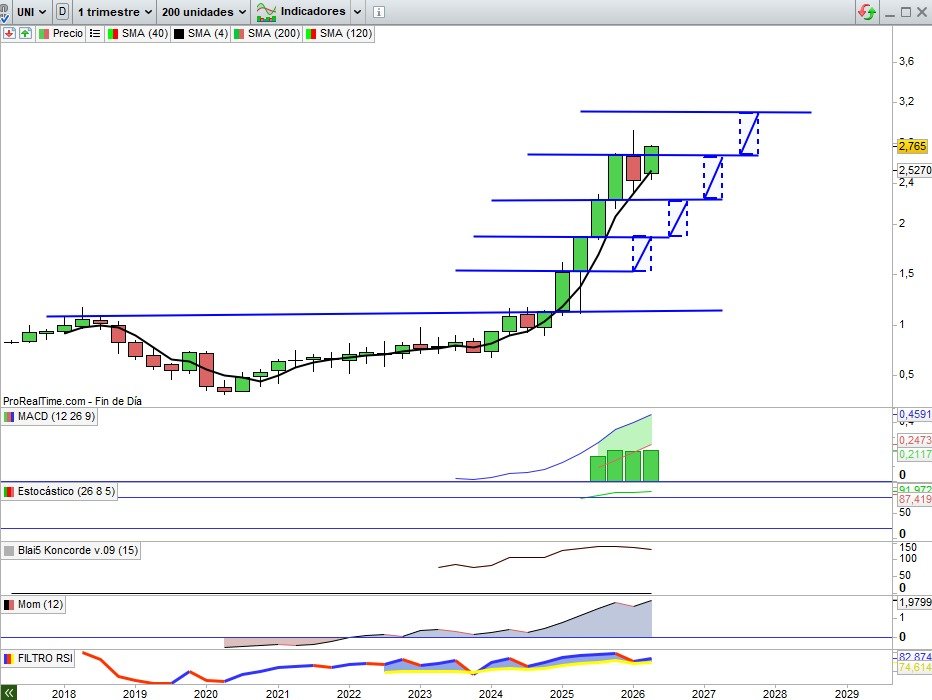The height and width of the screenshot is (700, 932).
Task: Click the 2,5270 price axis label
Action: [914, 170]
